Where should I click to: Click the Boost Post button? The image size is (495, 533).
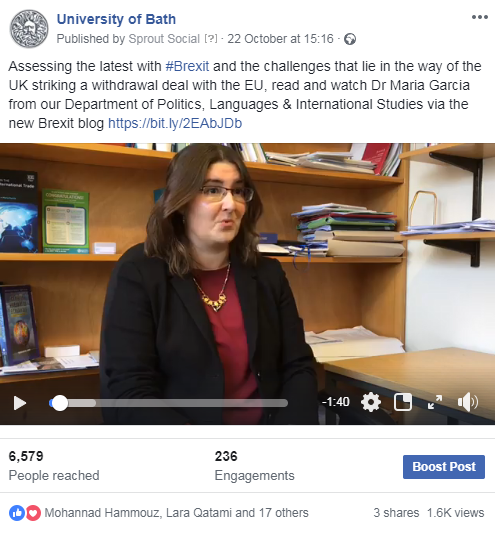coord(444,467)
